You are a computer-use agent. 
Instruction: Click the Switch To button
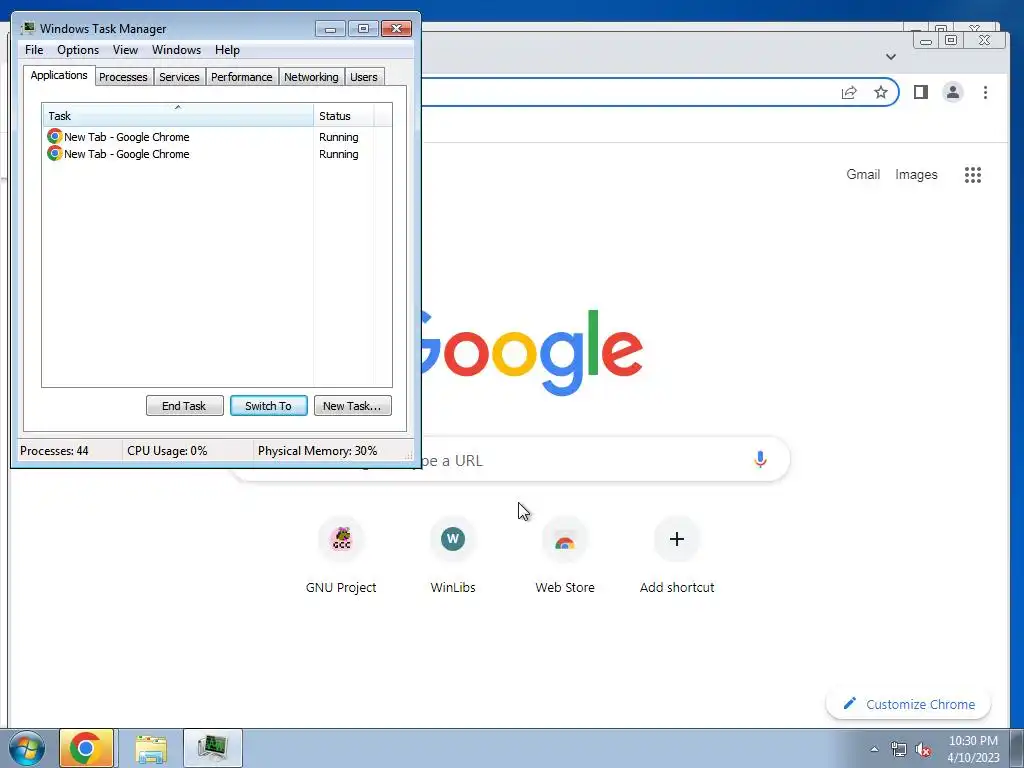click(x=268, y=406)
